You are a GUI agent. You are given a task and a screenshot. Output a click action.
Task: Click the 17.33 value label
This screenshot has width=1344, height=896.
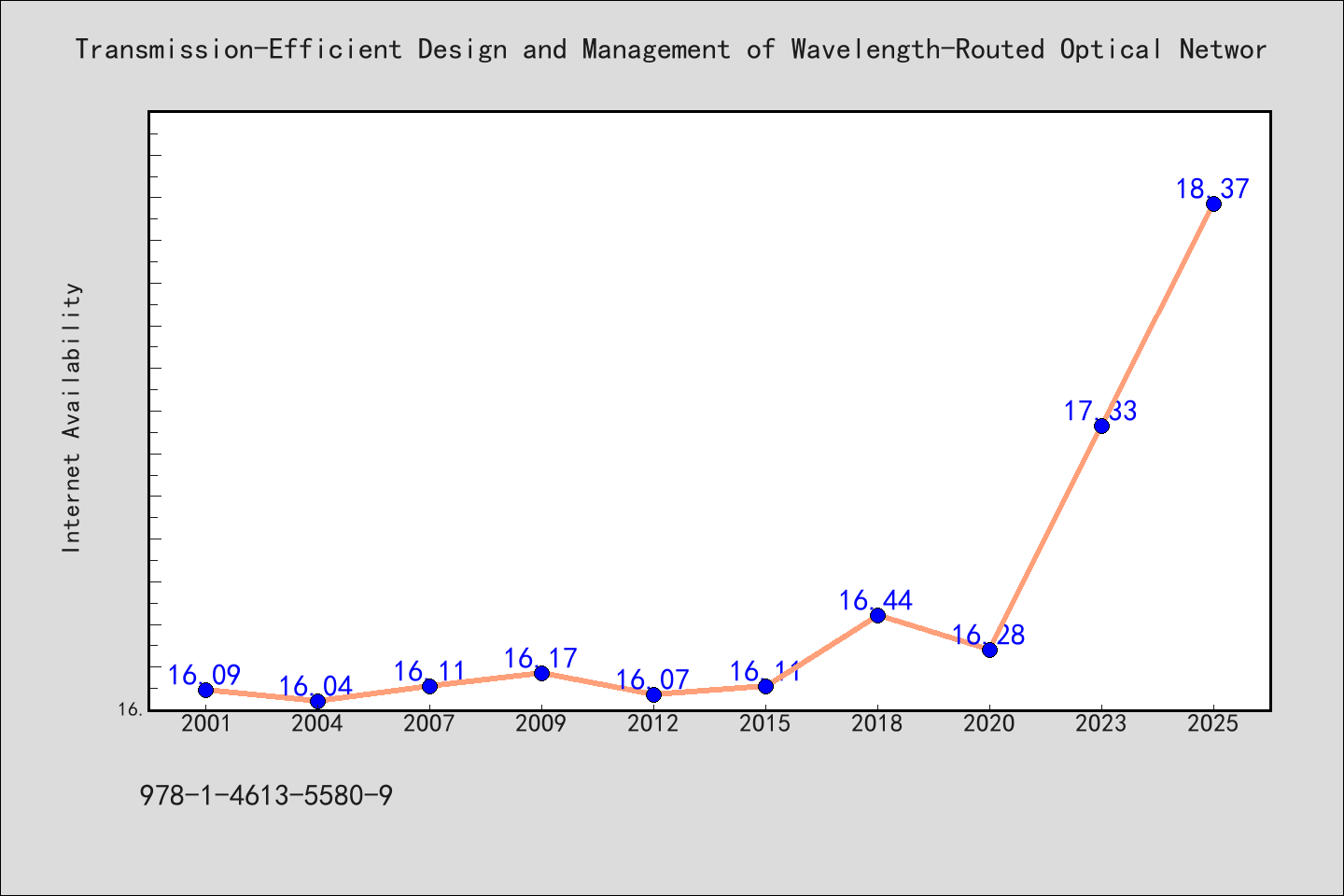click(1100, 412)
